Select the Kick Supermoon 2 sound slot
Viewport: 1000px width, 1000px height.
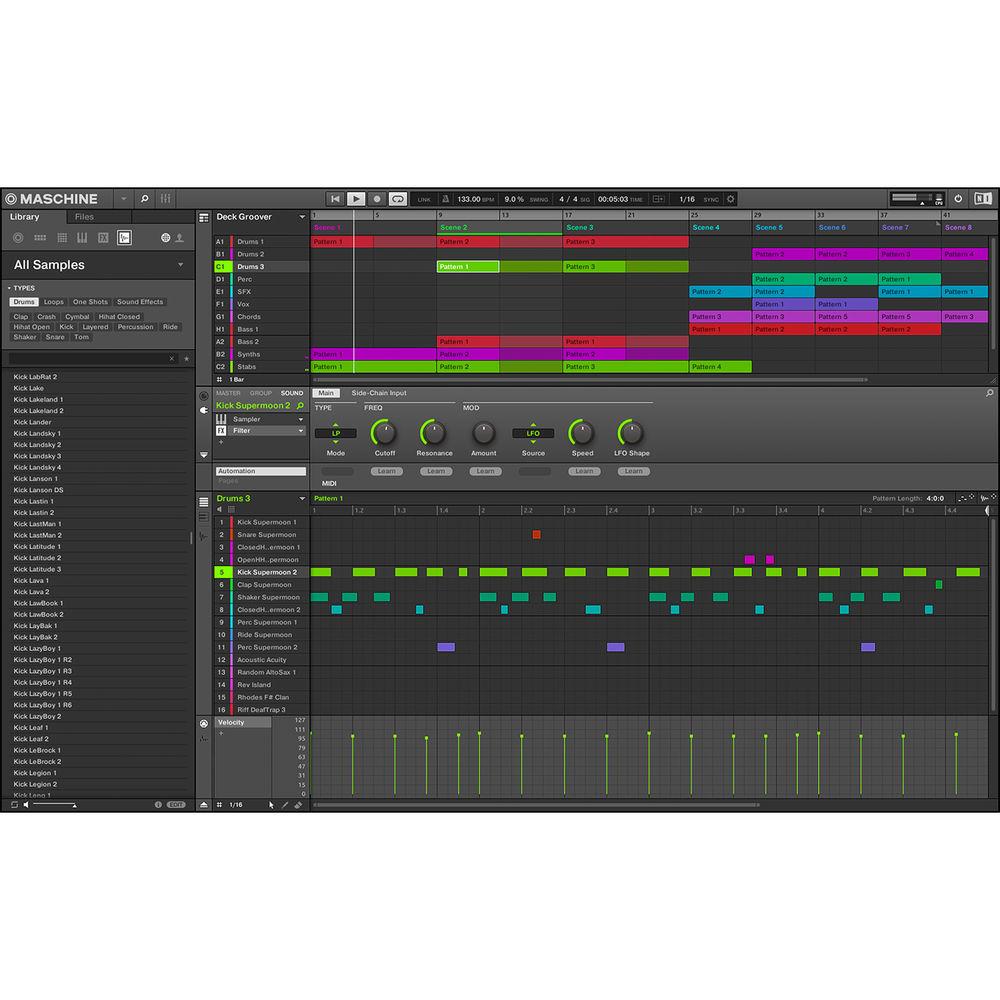coord(265,572)
